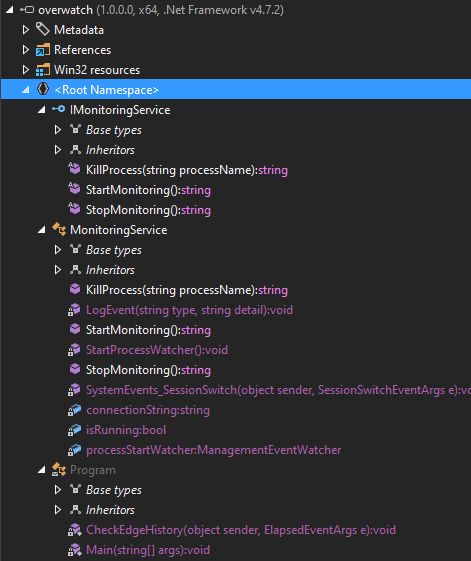471x561 pixels.
Task: Expand Inheritors under IMonitoringService
Action: pos(58,150)
